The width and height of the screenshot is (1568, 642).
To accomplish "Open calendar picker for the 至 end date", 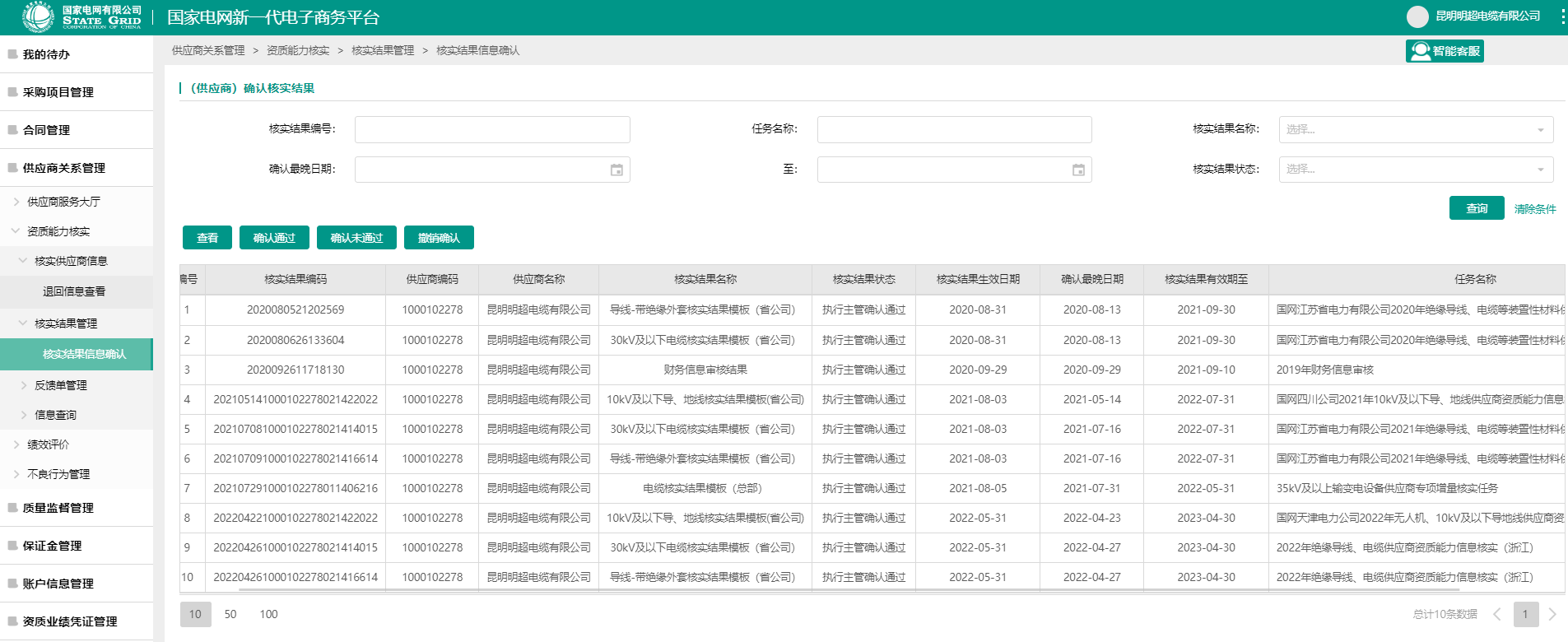I will point(1078,170).
